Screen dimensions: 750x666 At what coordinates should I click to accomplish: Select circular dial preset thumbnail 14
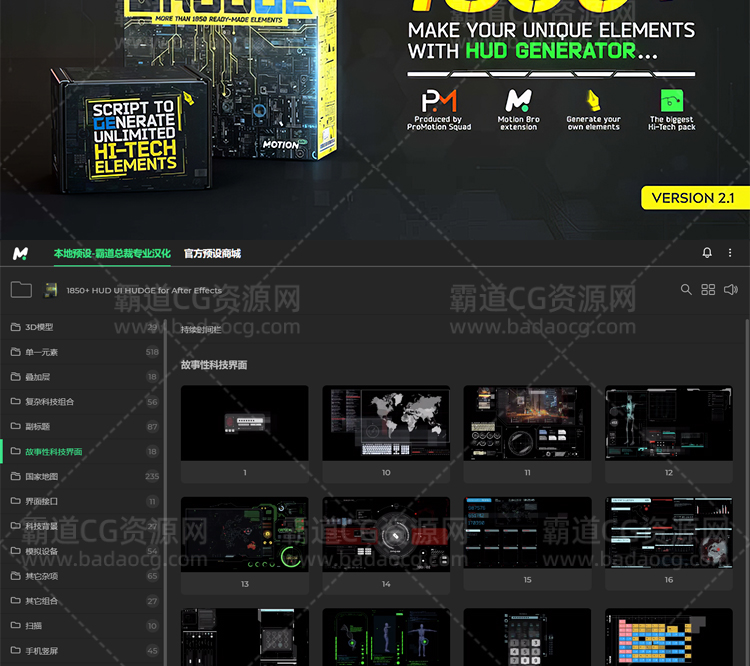click(x=386, y=534)
